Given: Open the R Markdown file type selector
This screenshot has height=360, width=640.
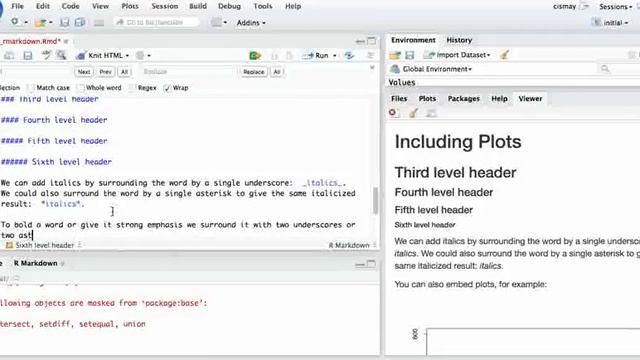Looking at the screenshot, I should 352,245.
